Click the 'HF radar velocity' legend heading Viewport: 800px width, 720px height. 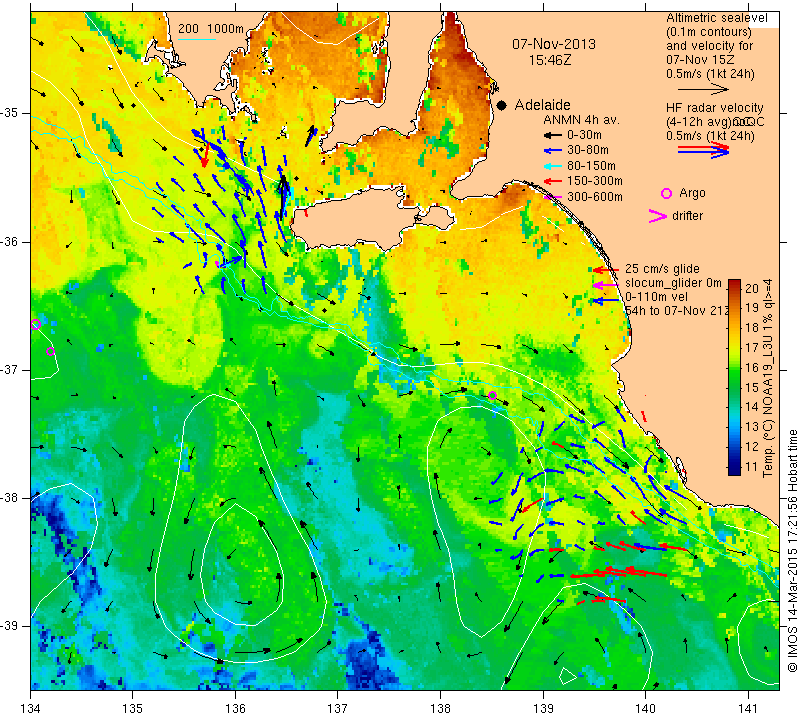(715, 108)
